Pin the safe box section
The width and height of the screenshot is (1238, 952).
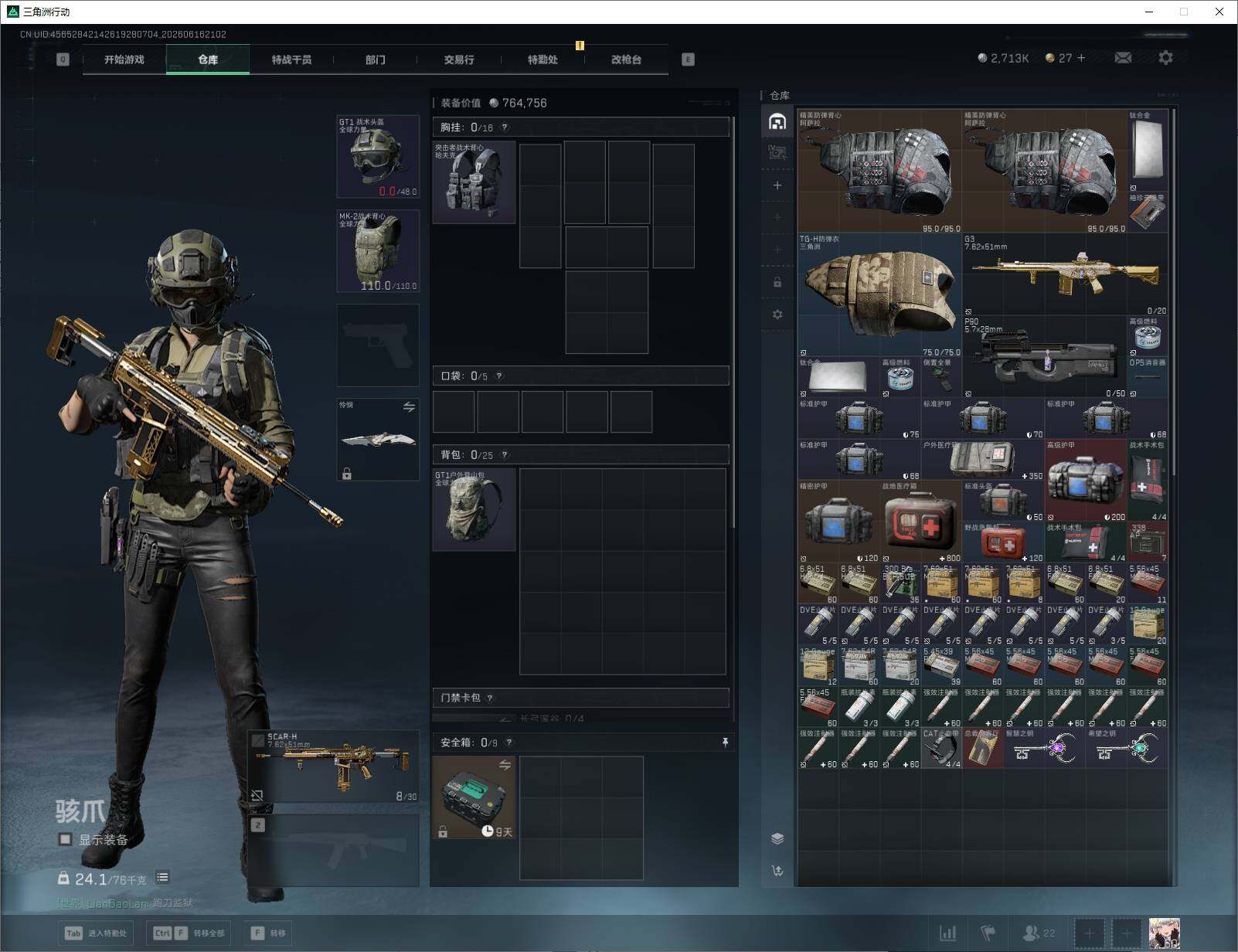click(725, 743)
